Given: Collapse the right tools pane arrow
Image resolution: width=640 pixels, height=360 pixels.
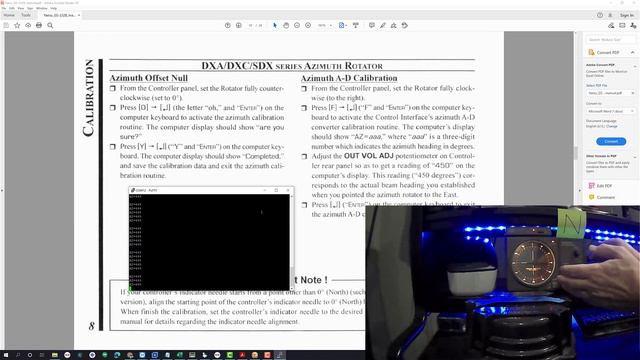Looking at the screenshot, I should [580, 191].
